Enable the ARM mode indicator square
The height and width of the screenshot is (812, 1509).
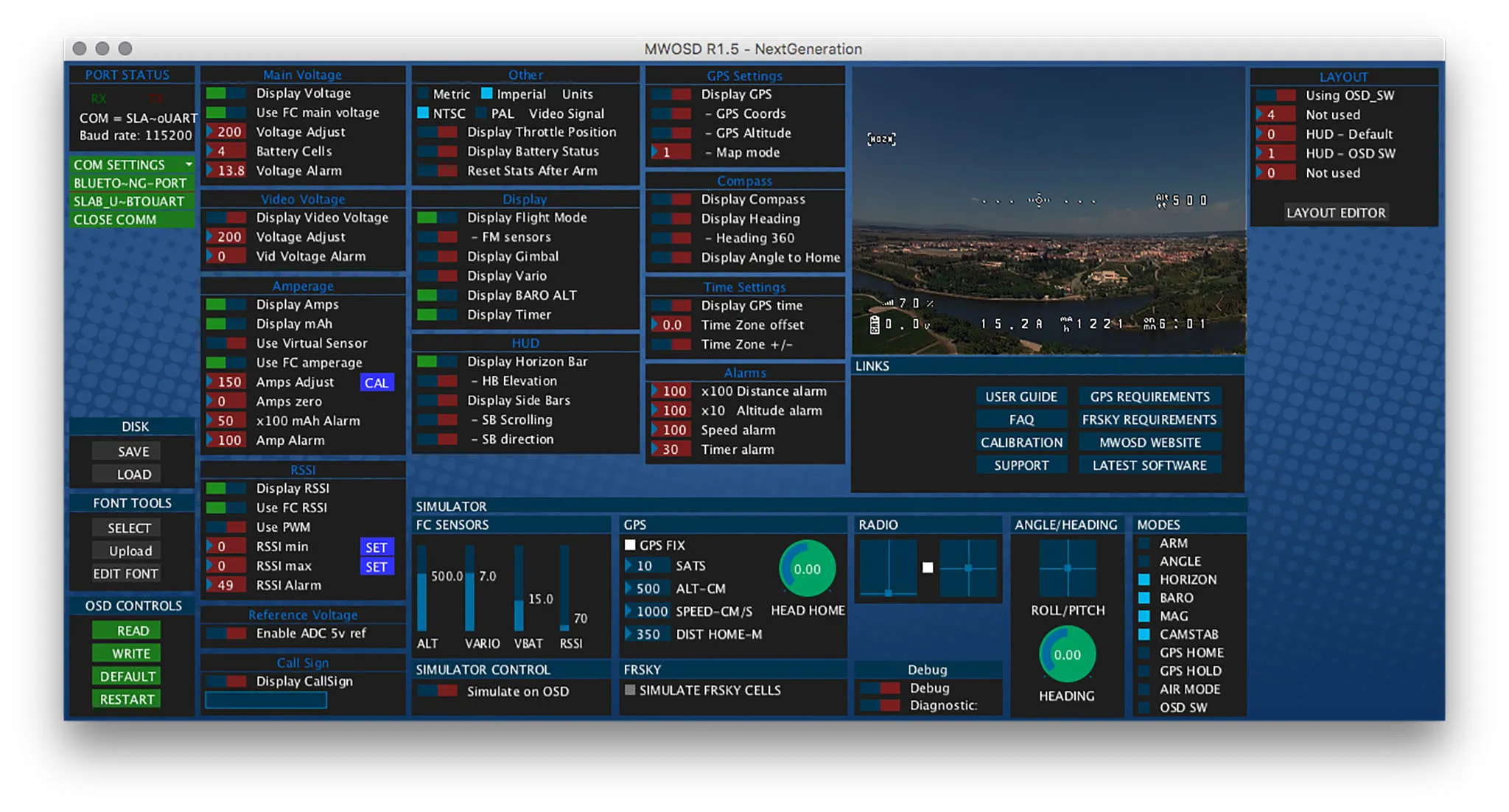point(1144,544)
